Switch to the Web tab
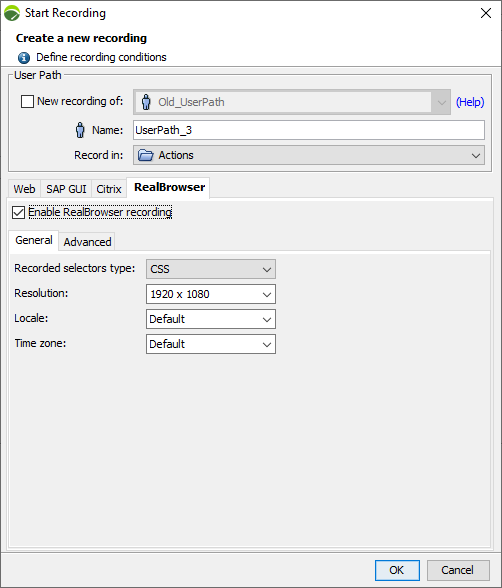Screen dimensions: 502x588 (x=24, y=189)
